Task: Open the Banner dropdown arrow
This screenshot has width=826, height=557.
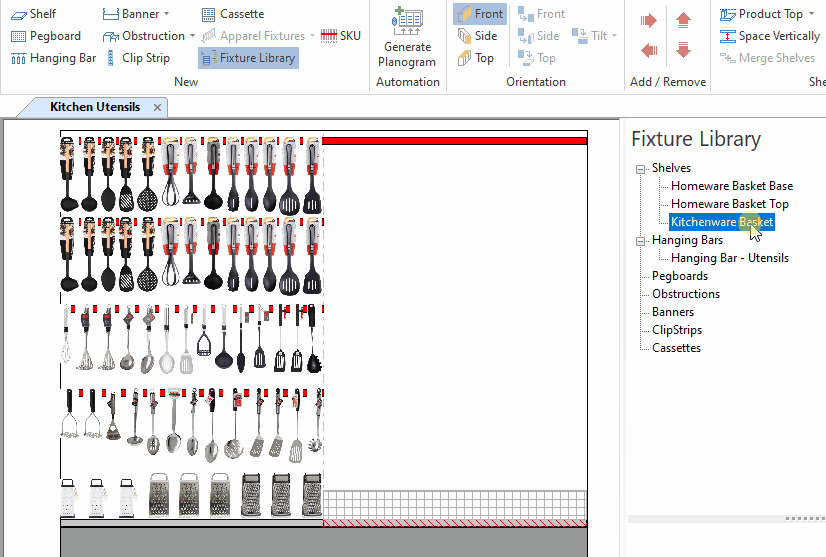Action: [x=166, y=14]
